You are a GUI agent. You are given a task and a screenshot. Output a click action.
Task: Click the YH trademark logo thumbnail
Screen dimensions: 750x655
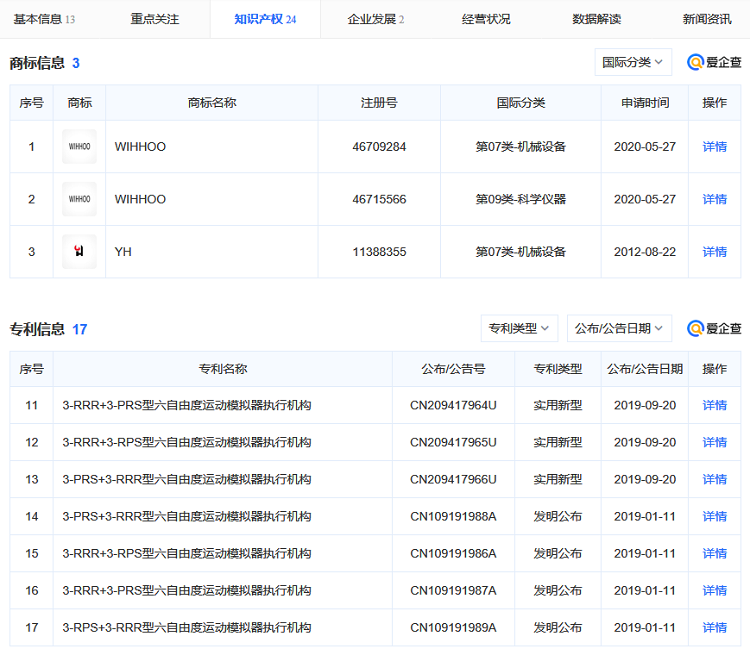(79, 252)
